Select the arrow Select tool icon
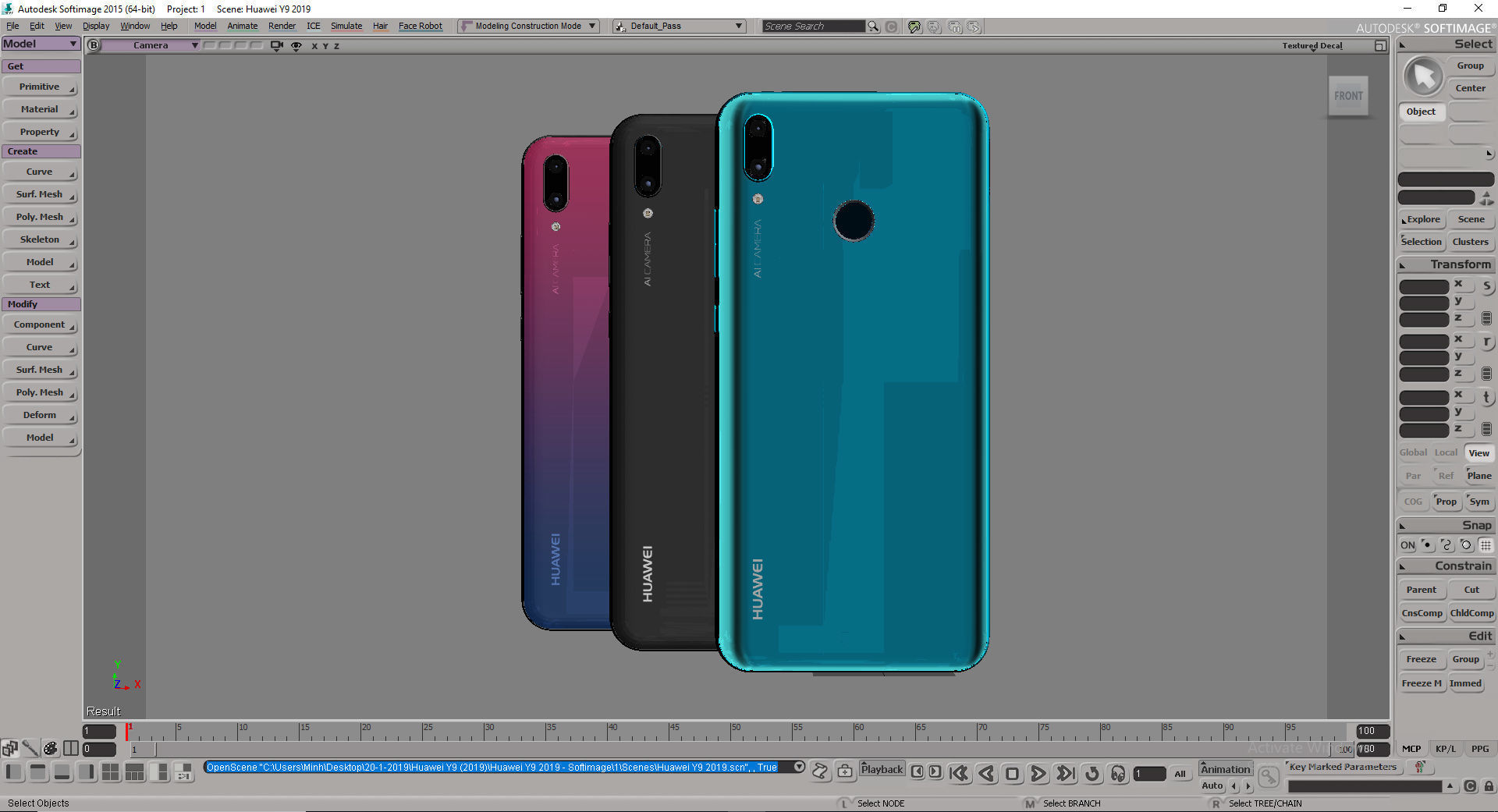The width and height of the screenshot is (1498, 812). [1423, 77]
